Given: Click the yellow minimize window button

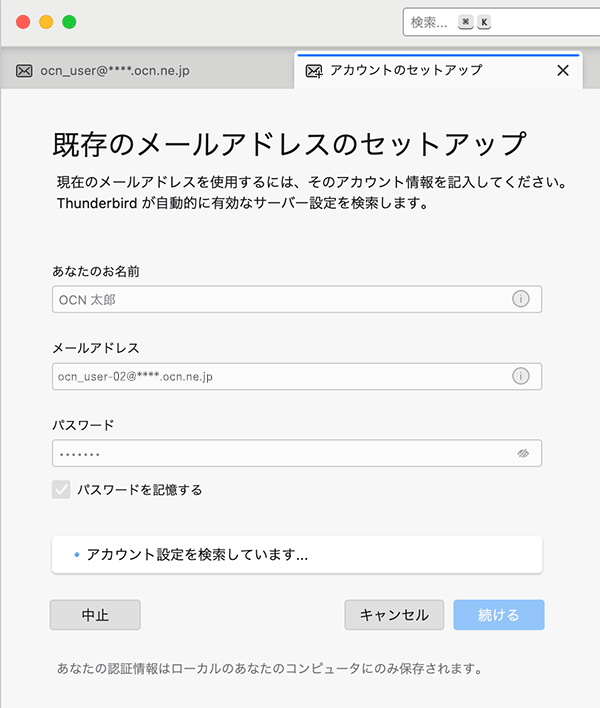Looking at the screenshot, I should point(46,22).
